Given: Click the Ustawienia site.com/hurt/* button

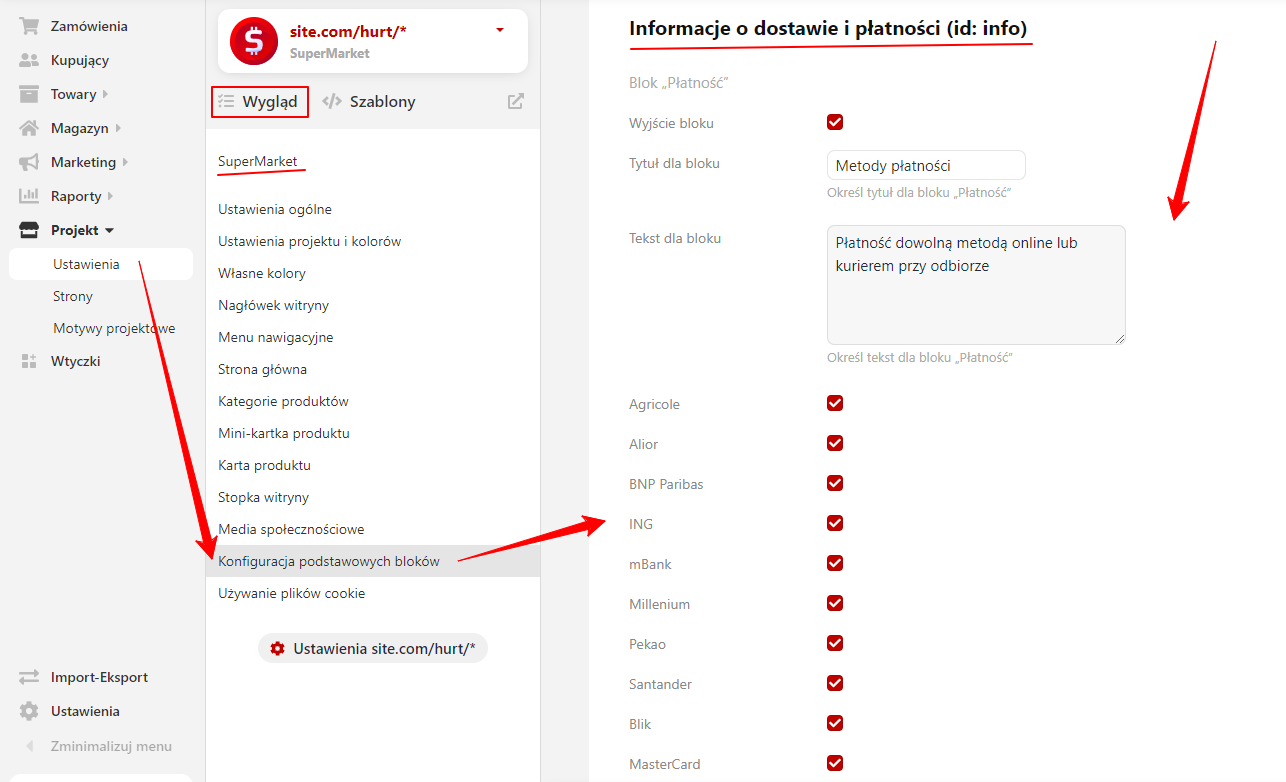Looking at the screenshot, I should [x=373, y=648].
